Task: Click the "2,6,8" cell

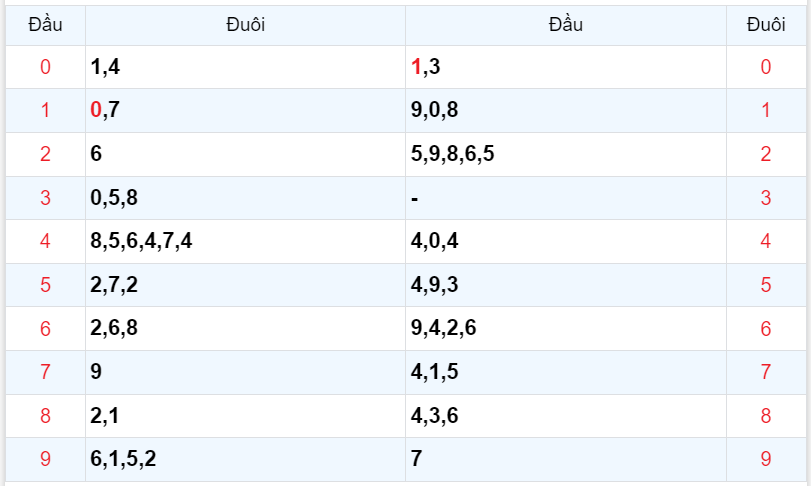Action: coord(114,328)
